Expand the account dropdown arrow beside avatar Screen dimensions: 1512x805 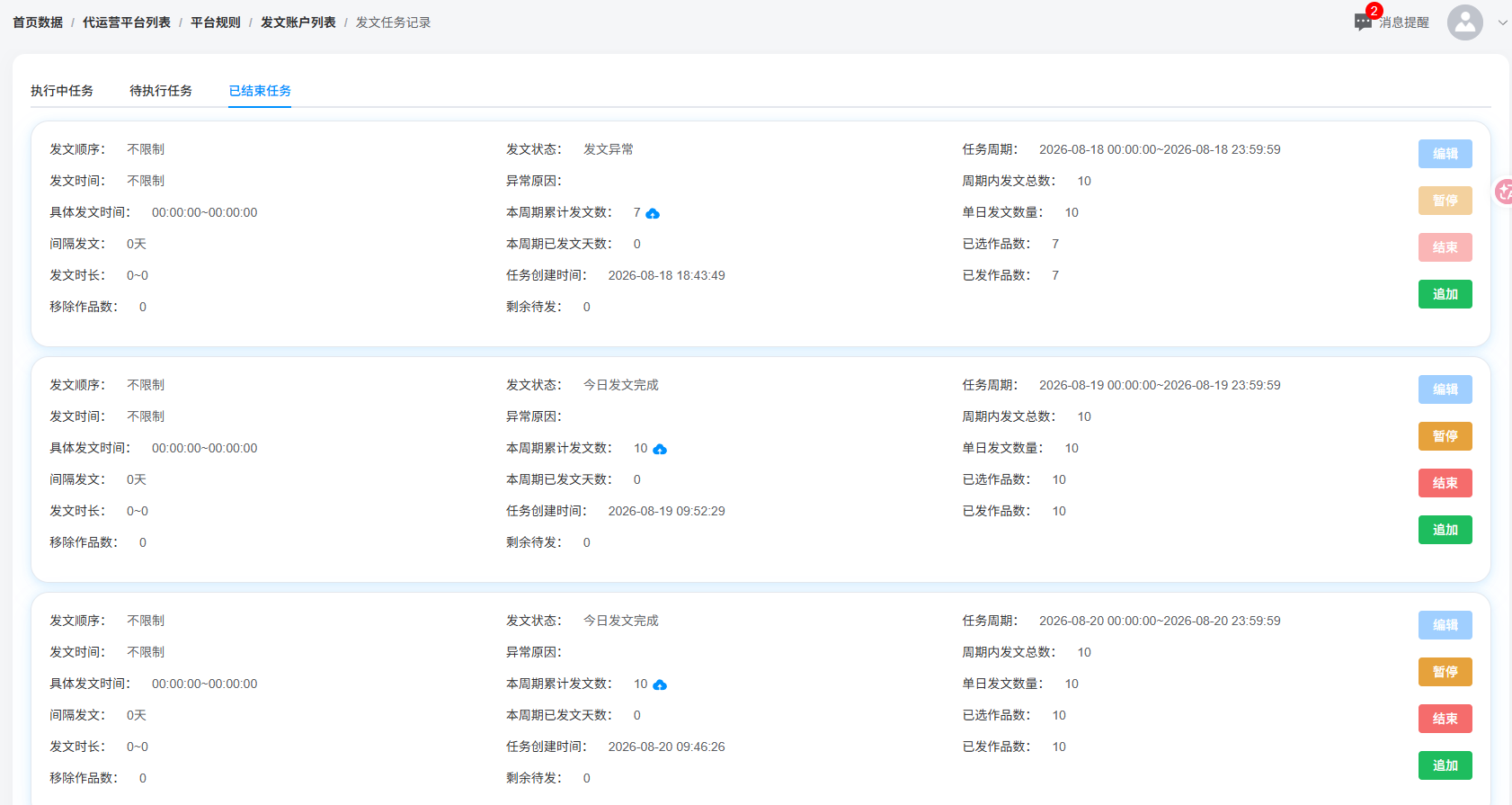[1502, 23]
